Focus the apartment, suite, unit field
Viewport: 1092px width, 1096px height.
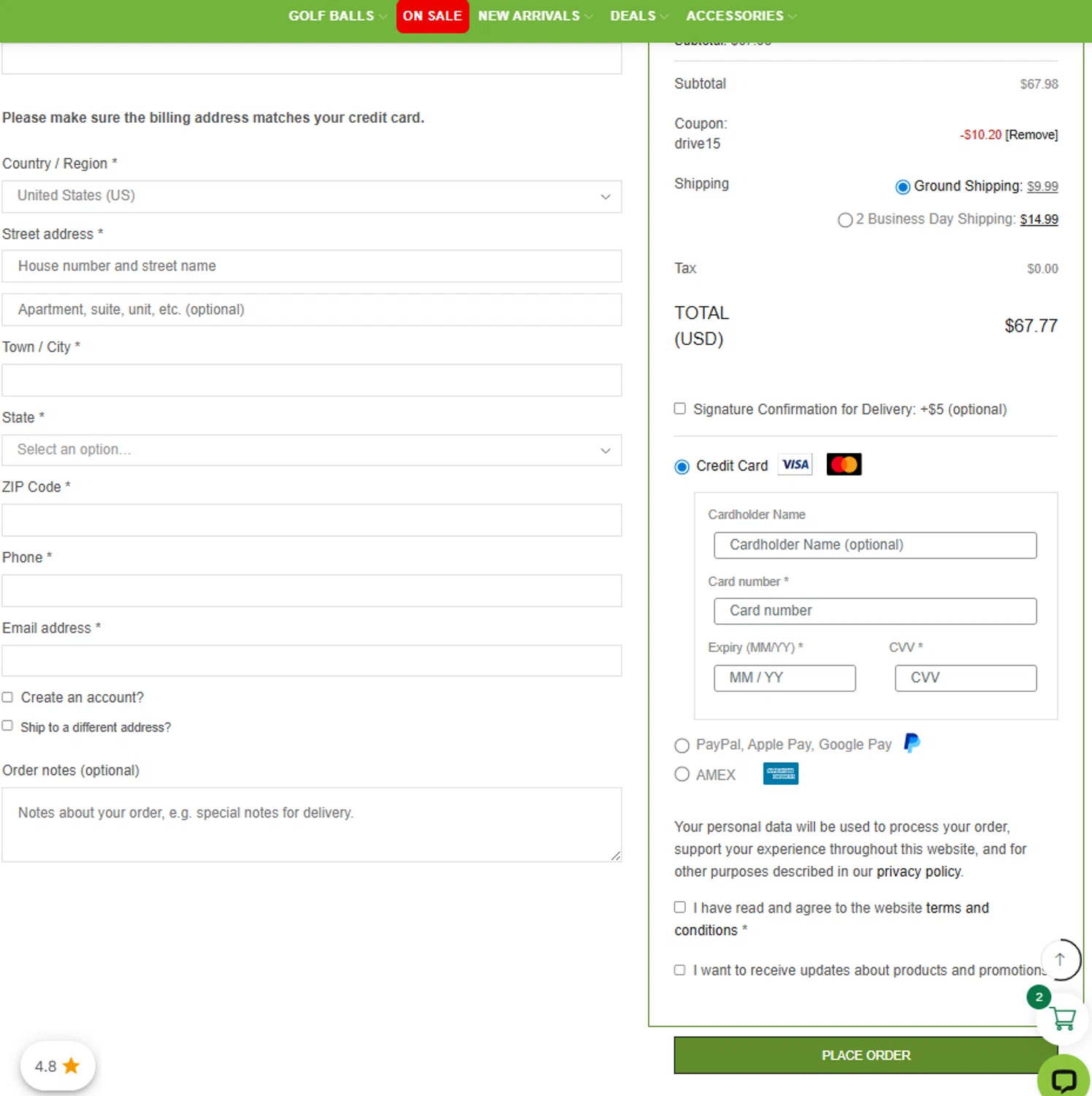(x=312, y=310)
